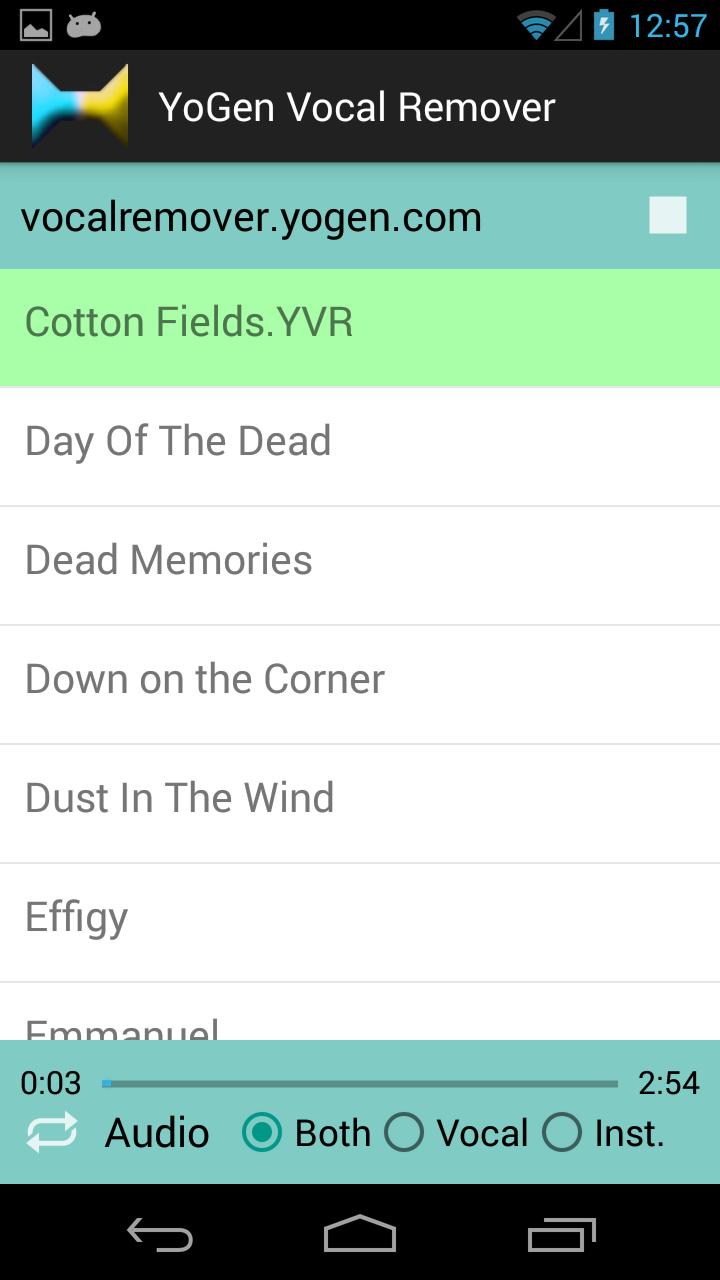Tap the Android back navigation button
Image resolution: width=720 pixels, height=1280 pixels.
pyautogui.click(x=160, y=1235)
